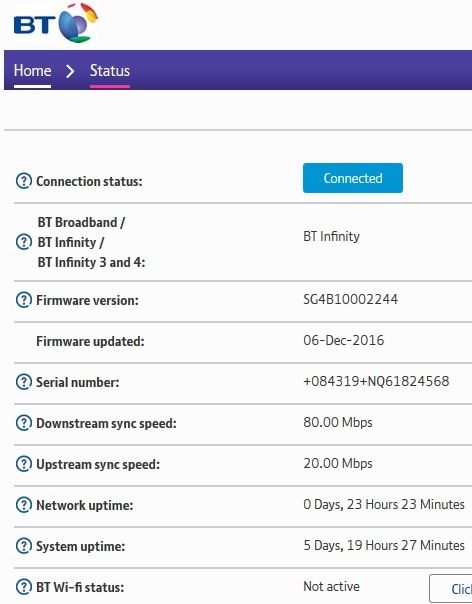Click the Connected status button
The height and width of the screenshot is (604, 472).
[353, 178]
